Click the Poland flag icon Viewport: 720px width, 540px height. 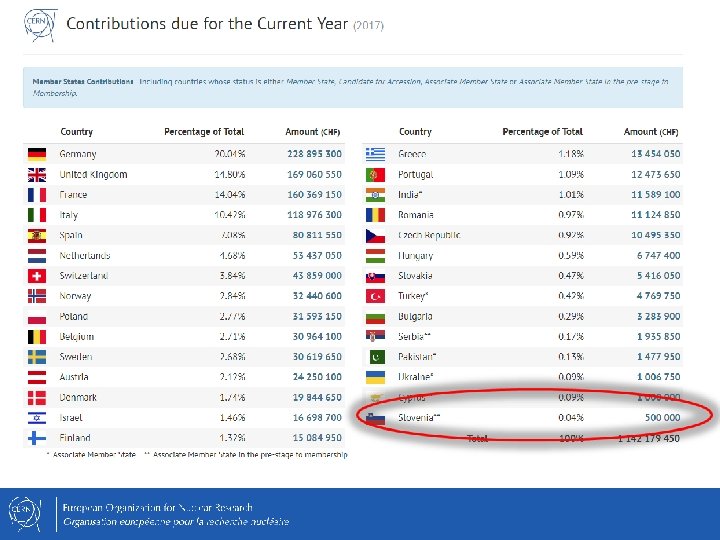(37, 317)
